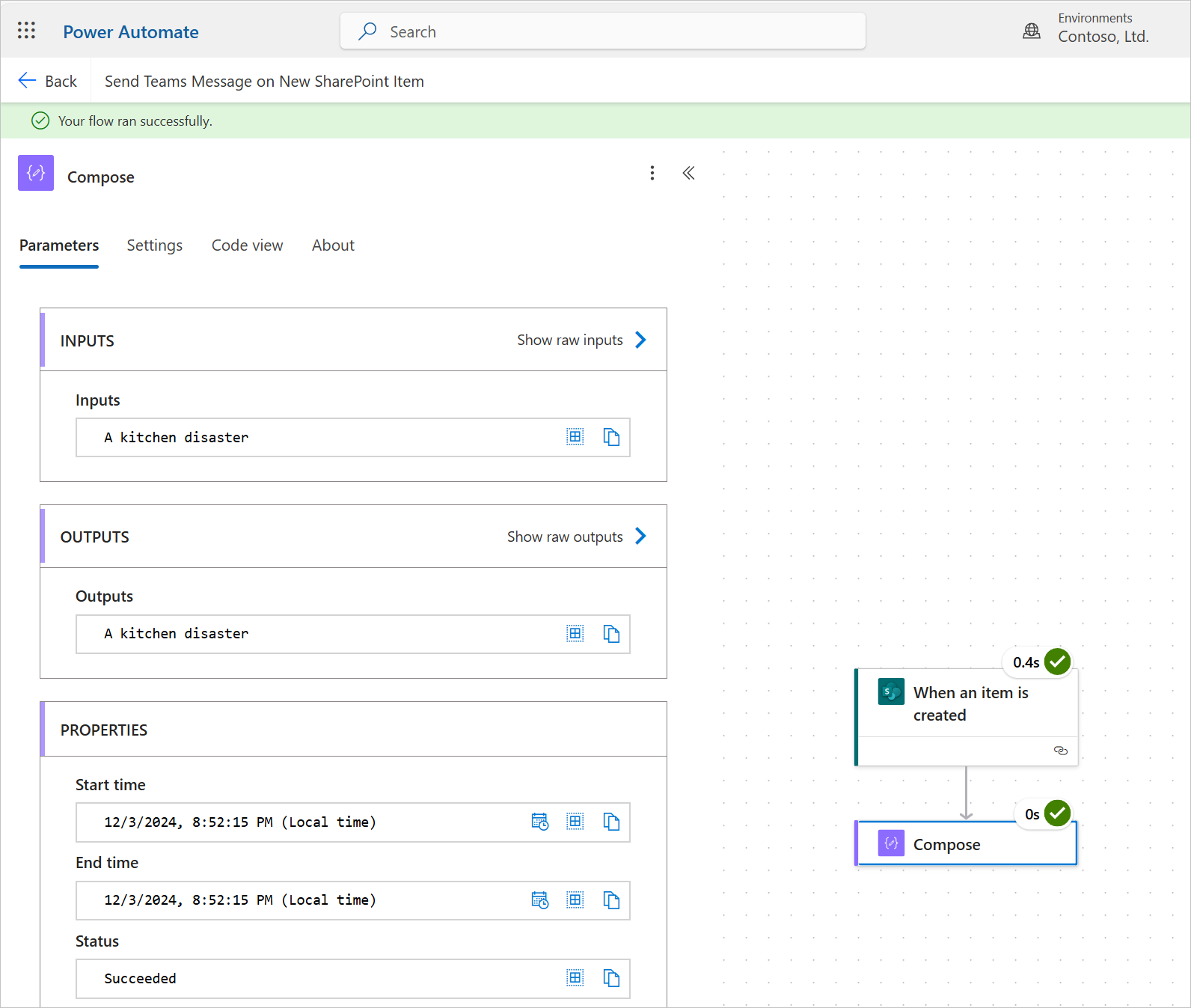Open calendar icon for Start time

tap(539, 822)
